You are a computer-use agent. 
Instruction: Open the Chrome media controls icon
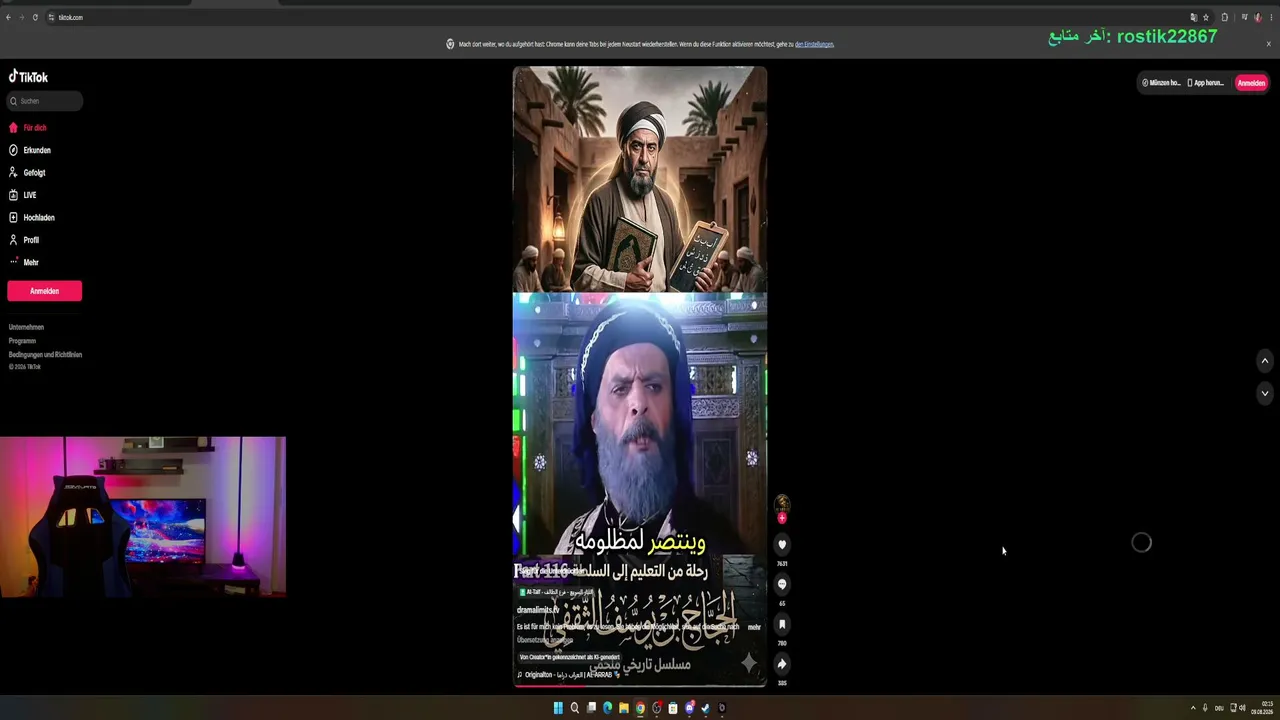click(1244, 17)
